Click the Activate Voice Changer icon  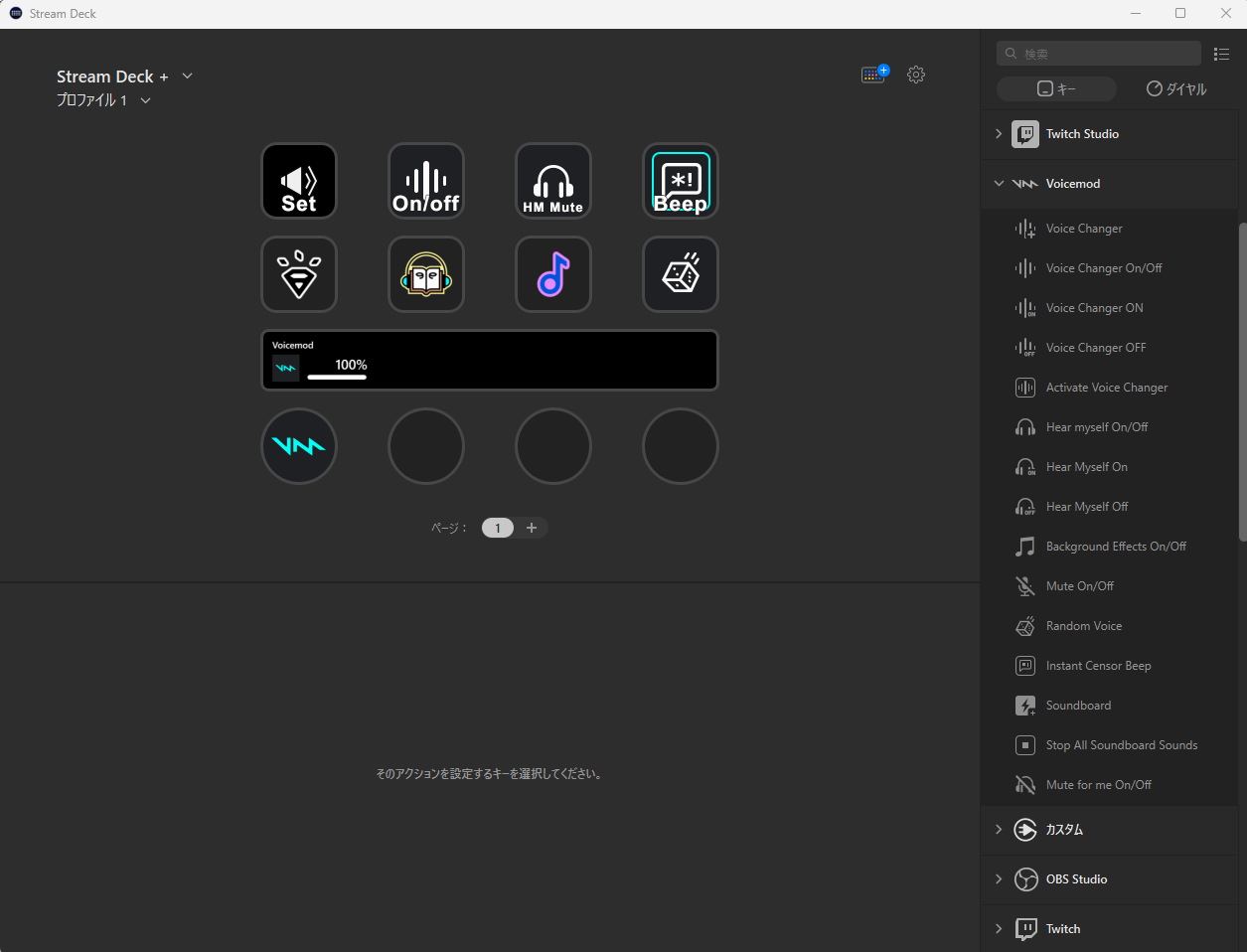click(1025, 388)
